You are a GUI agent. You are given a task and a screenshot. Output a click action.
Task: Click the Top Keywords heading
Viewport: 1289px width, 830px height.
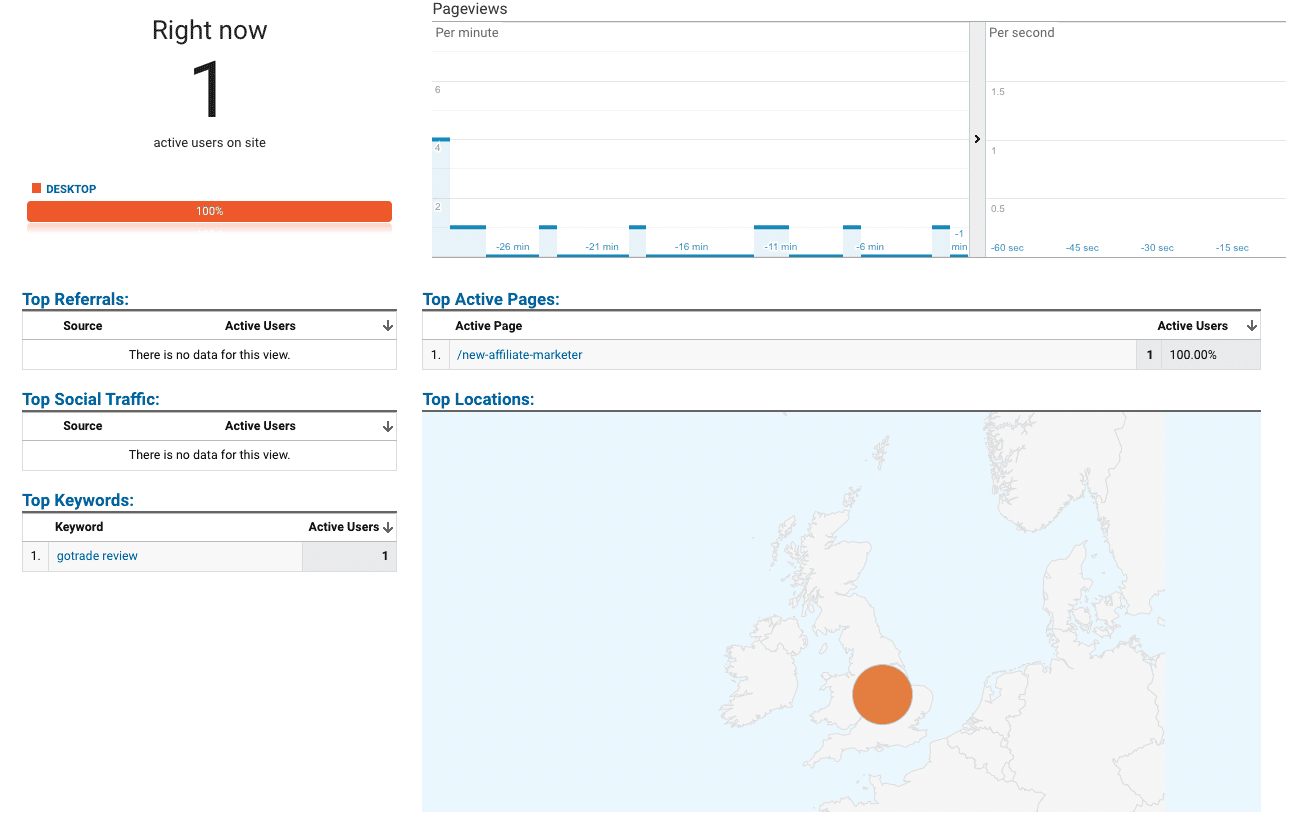click(x=78, y=500)
